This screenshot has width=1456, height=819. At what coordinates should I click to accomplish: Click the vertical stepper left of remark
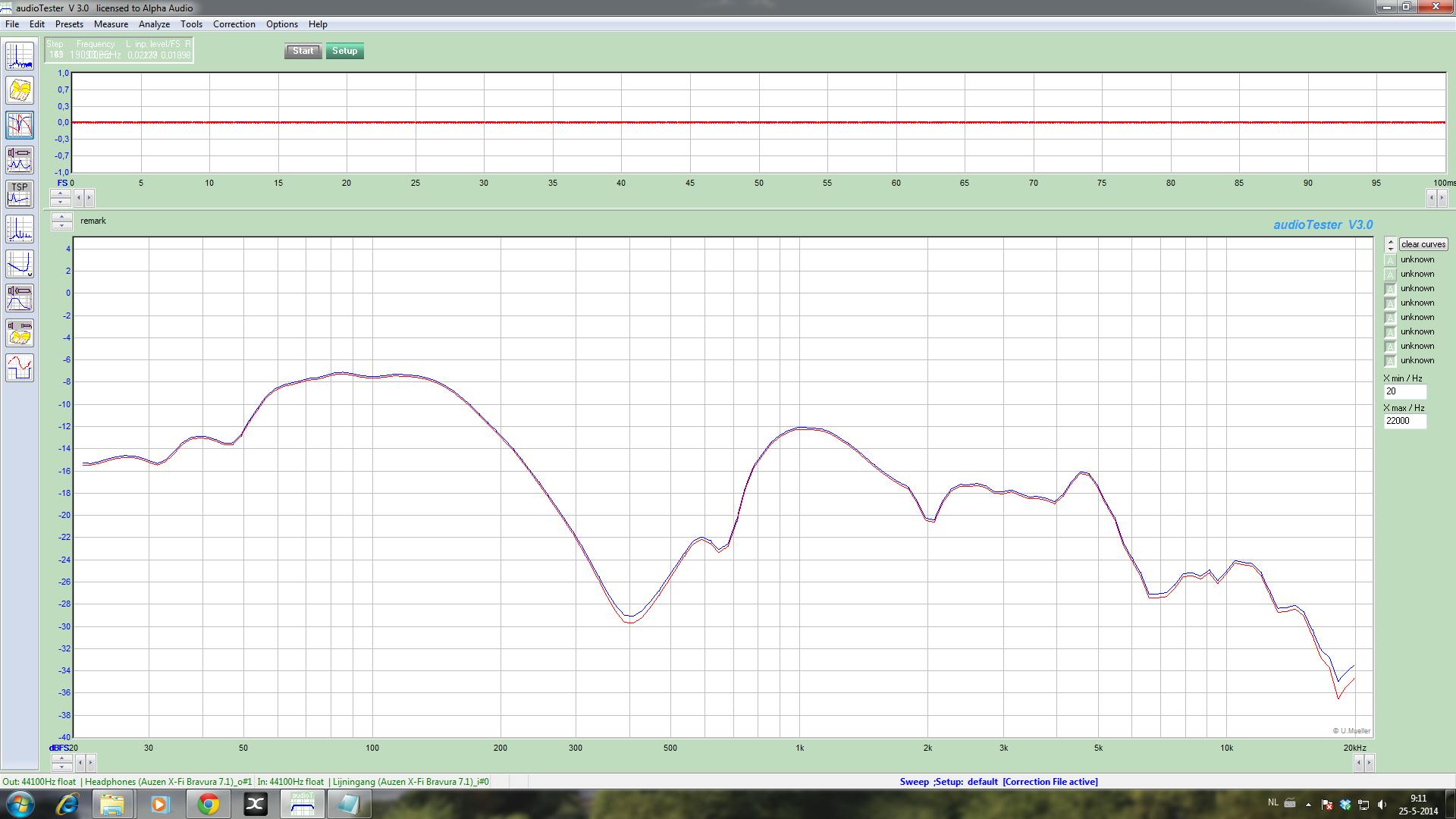61,221
